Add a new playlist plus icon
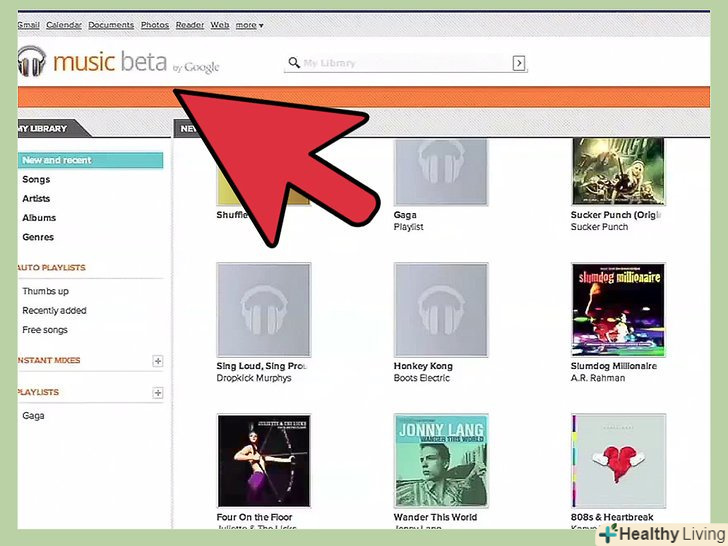The image size is (728, 546). tap(158, 393)
